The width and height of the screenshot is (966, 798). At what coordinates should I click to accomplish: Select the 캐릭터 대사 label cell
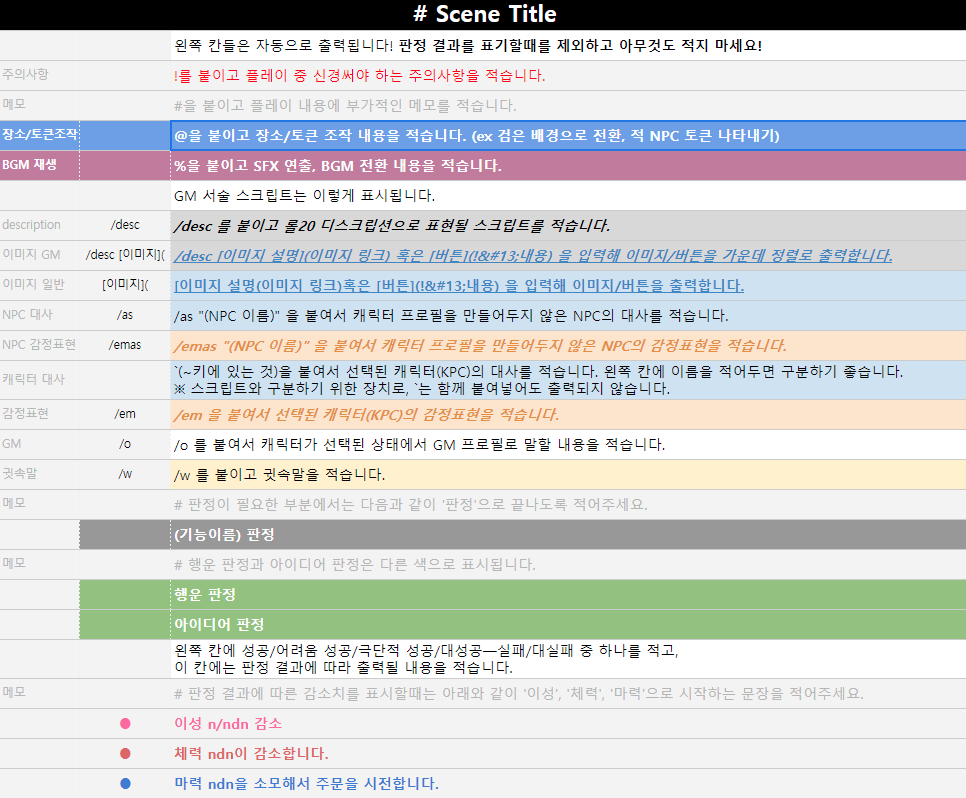[x=39, y=380]
